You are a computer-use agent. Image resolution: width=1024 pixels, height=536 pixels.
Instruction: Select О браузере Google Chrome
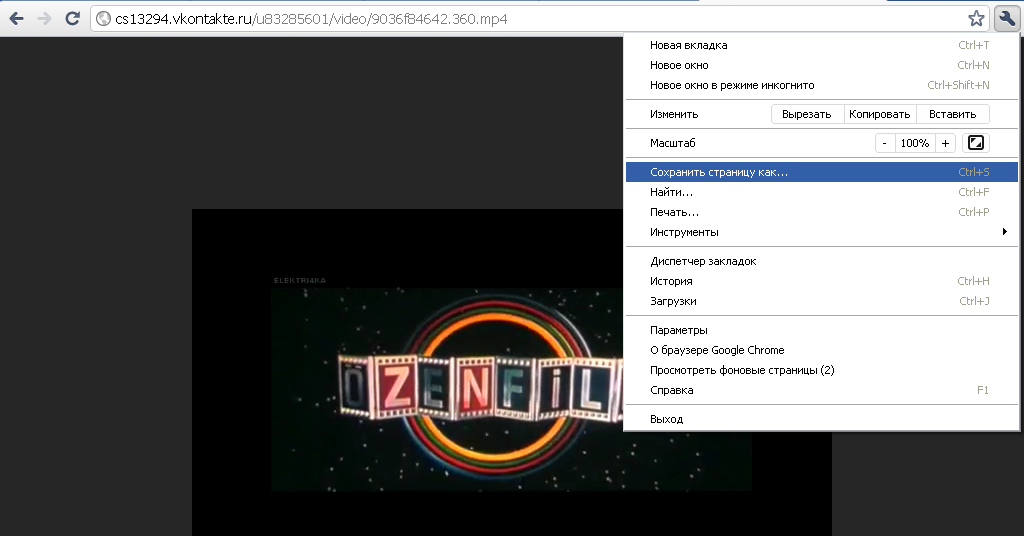(822, 350)
